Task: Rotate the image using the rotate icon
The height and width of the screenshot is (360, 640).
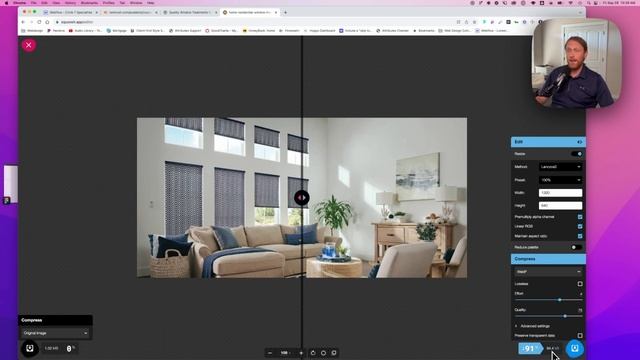Action: [x=313, y=353]
